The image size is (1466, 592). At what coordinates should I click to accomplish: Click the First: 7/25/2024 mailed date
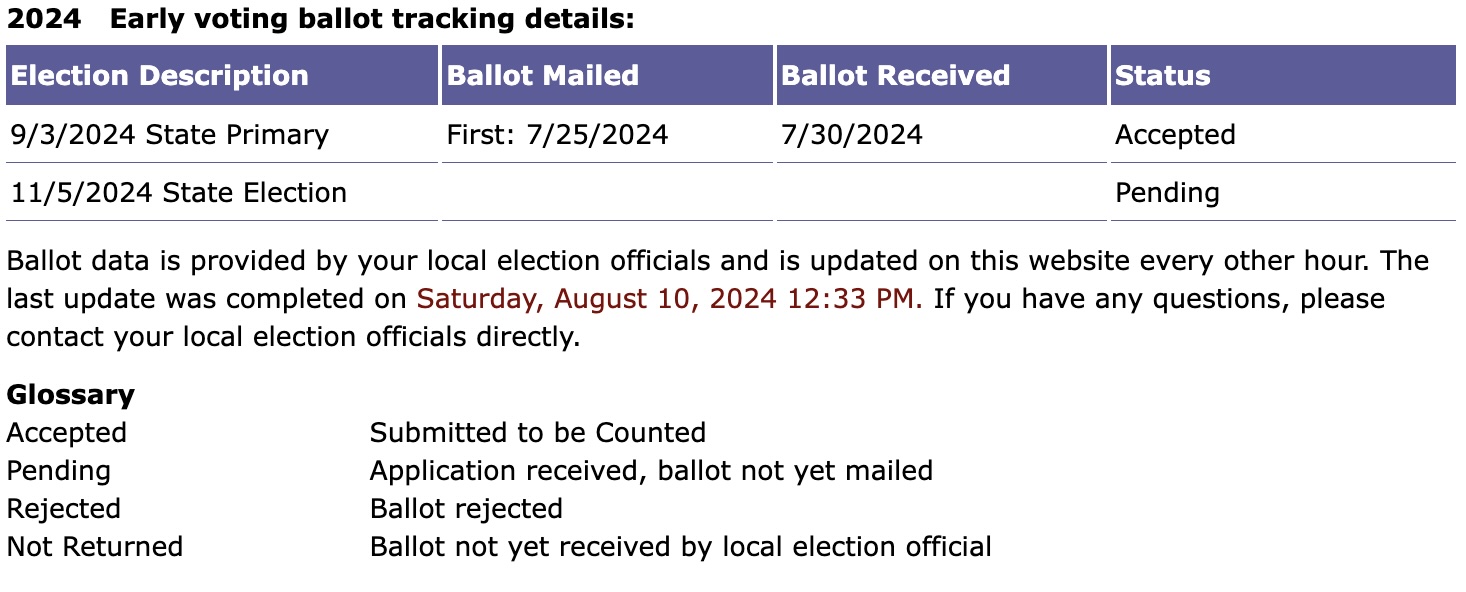[557, 134]
